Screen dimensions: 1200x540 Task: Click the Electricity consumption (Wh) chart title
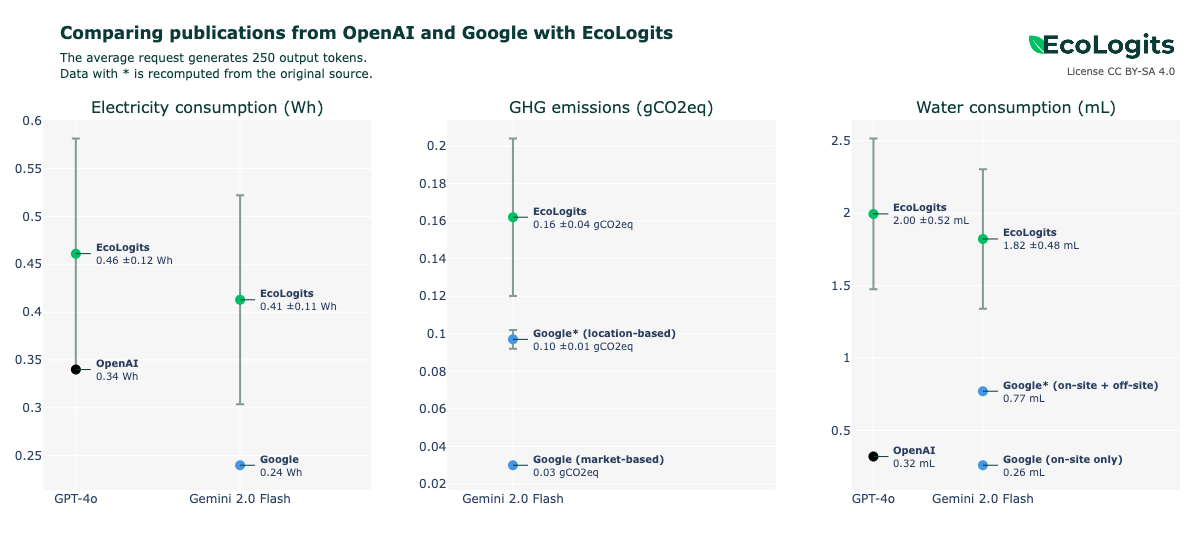(207, 107)
